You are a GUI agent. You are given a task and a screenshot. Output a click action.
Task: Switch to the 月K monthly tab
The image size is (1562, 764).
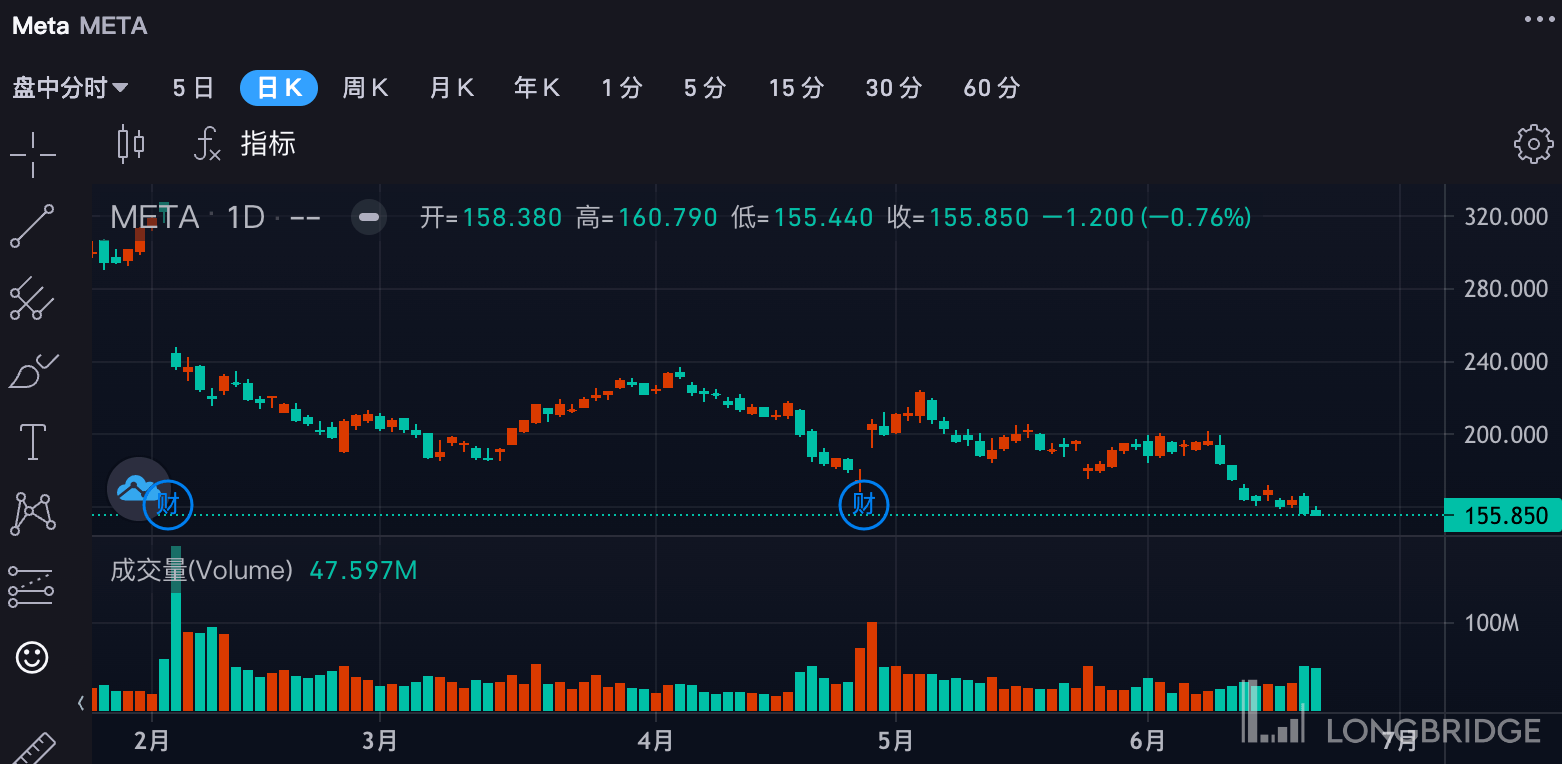pyautogui.click(x=451, y=88)
